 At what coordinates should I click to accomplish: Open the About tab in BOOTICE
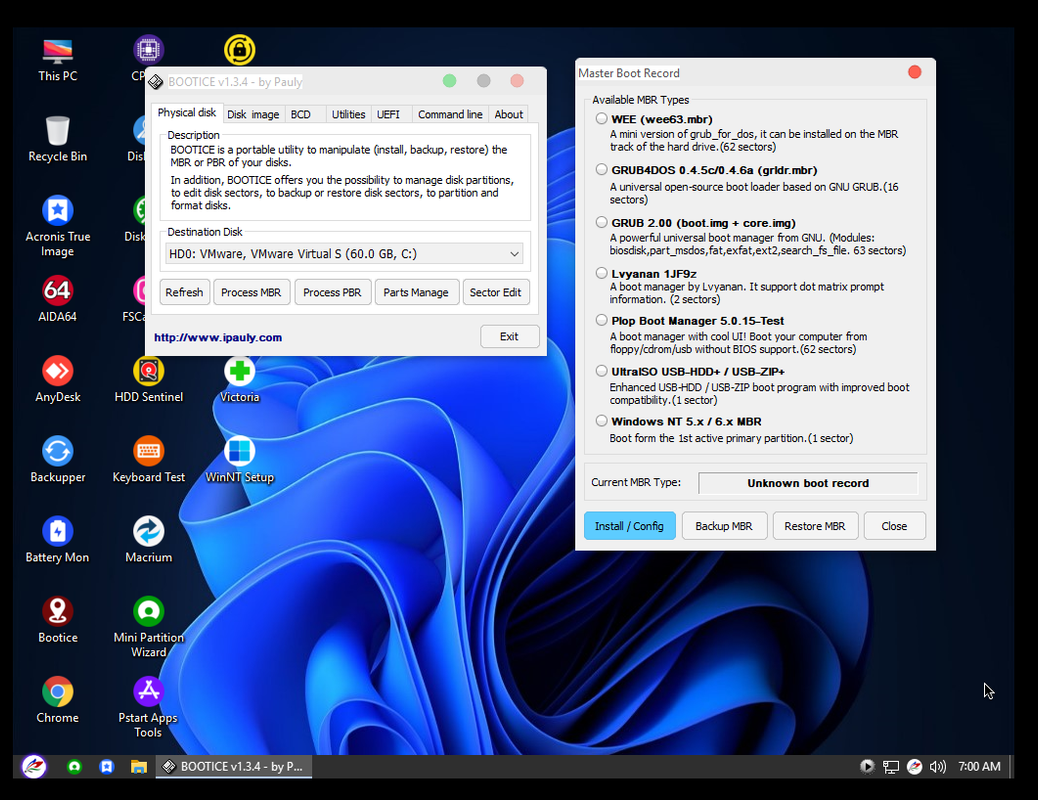pos(508,114)
